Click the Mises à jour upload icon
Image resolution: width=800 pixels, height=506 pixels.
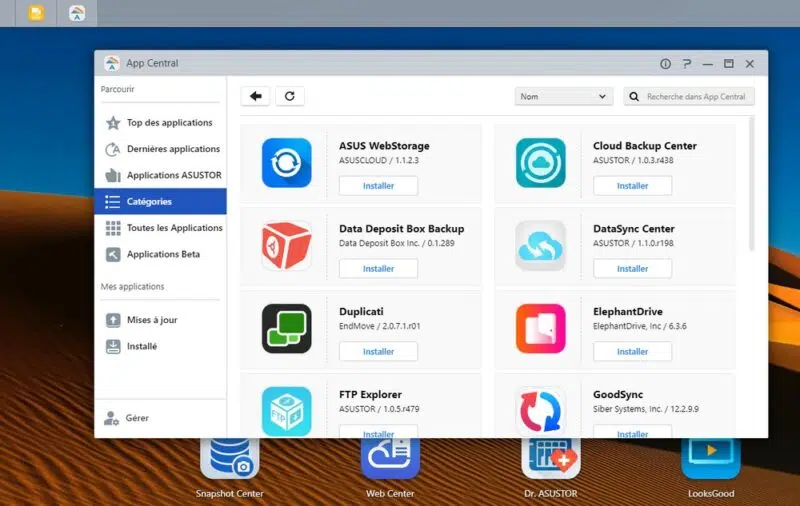click(x=113, y=320)
